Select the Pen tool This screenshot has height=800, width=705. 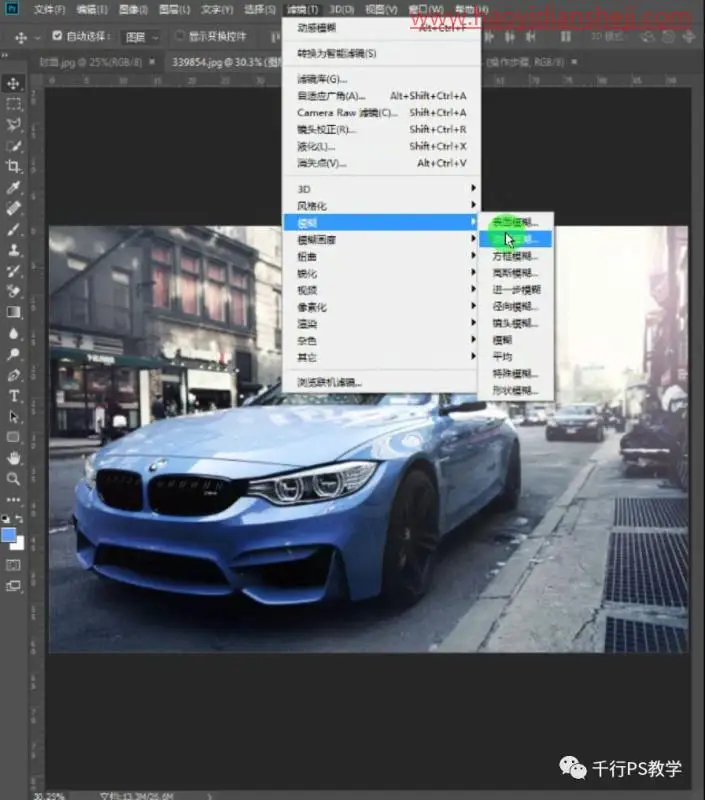(x=14, y=375)
